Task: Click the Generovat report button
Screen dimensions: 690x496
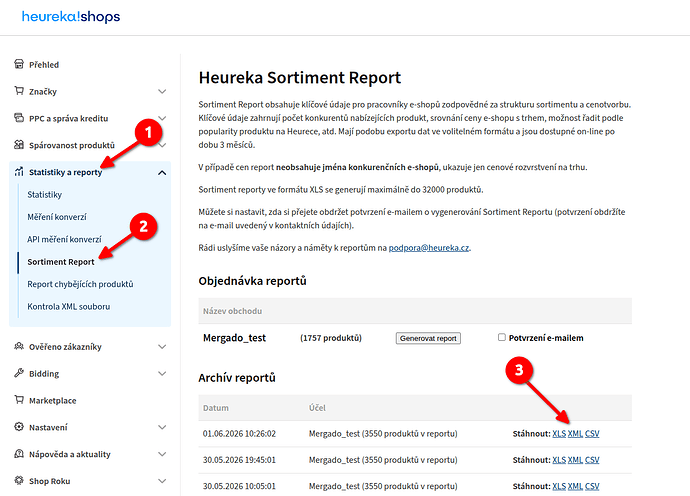Action: [x=428, y=338]
